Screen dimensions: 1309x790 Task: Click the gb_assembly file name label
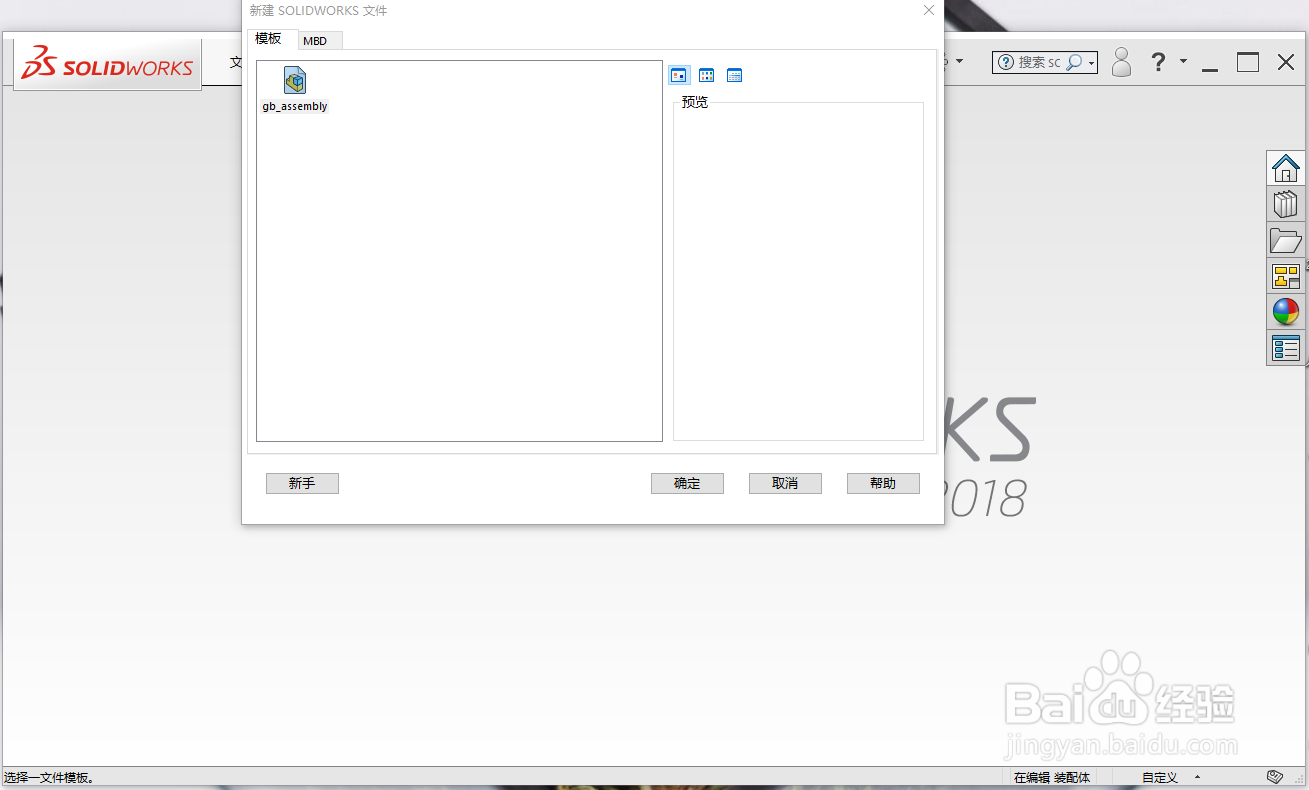[x=295, y=106]
